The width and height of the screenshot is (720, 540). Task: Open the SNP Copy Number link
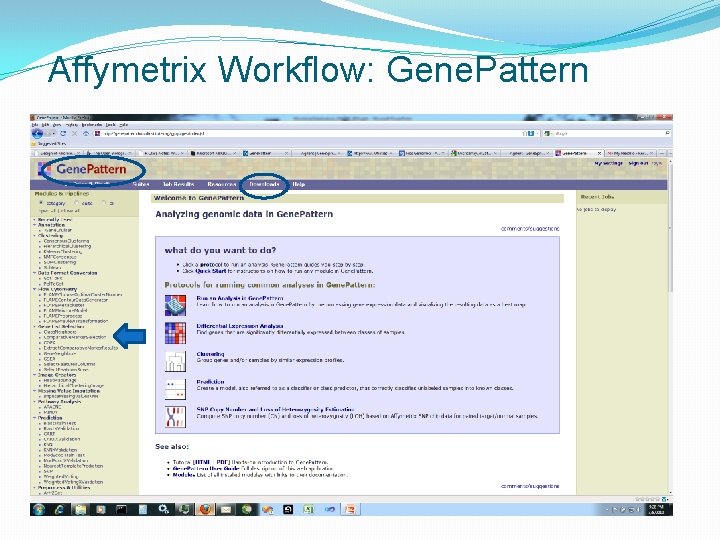tap(275, 409)
